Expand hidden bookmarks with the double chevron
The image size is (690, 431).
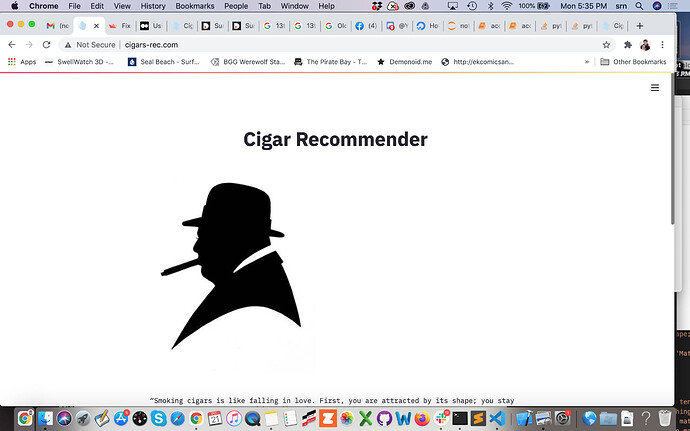[587, 62]
